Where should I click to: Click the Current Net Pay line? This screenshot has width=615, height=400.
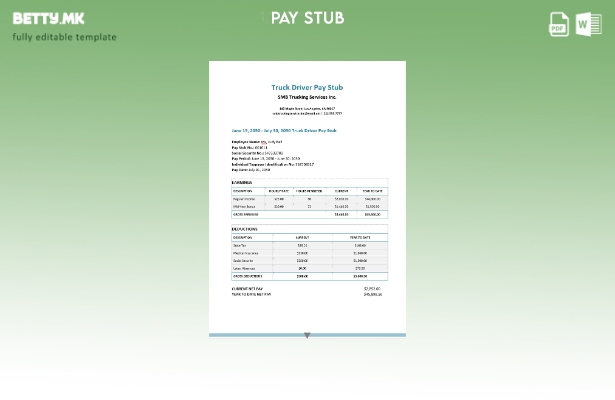(x=307, y=288)
